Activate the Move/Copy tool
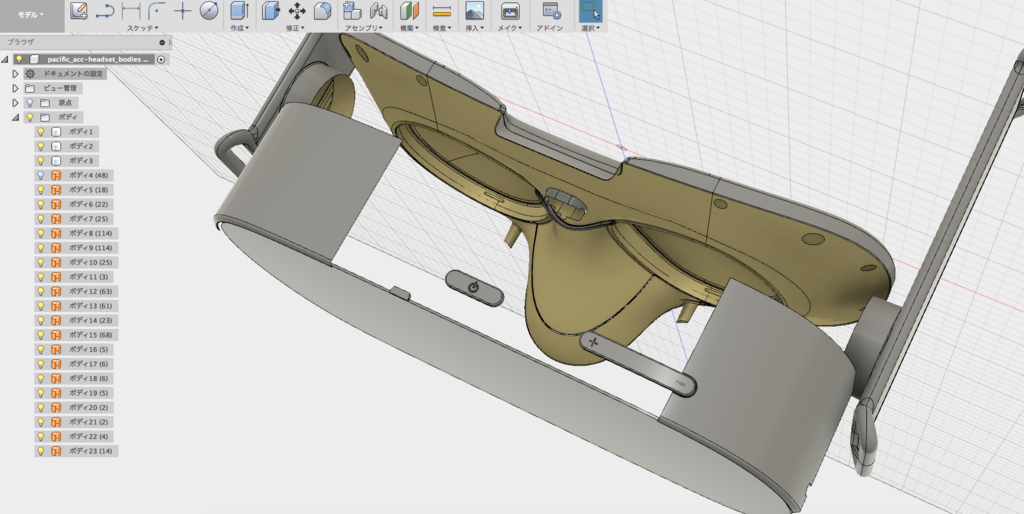The width and height of the screenshot is (1024, 514). (297, 10)
